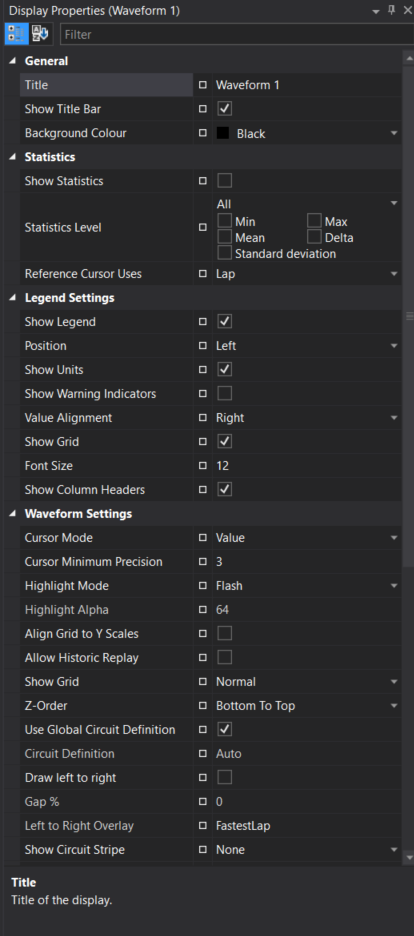Open the window position dropdown arrow
This screenshot has width=414, height=936.
click(376, 11)
